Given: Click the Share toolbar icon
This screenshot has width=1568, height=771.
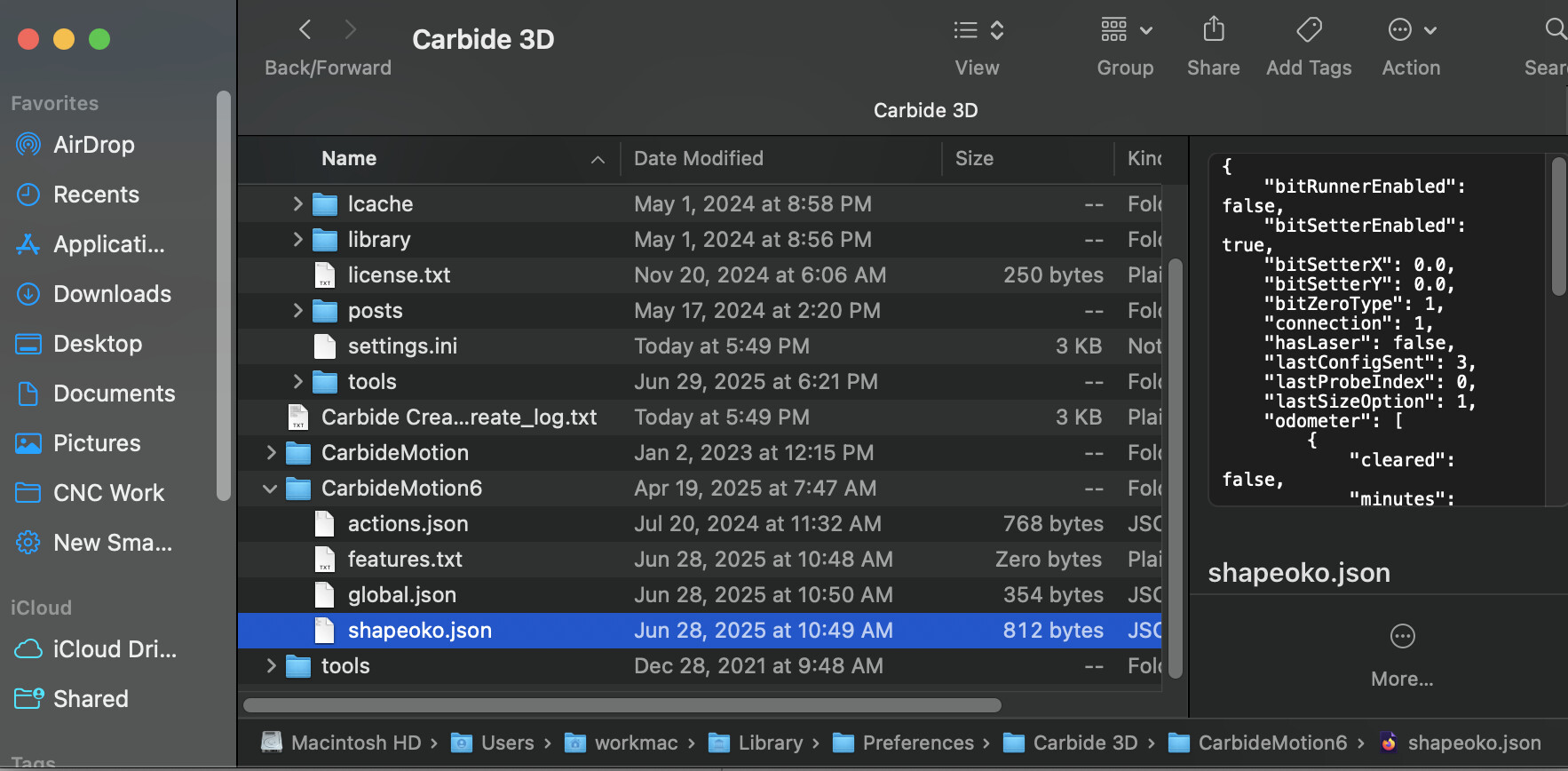Looking at the screenshot, I should pos(1214,30).
